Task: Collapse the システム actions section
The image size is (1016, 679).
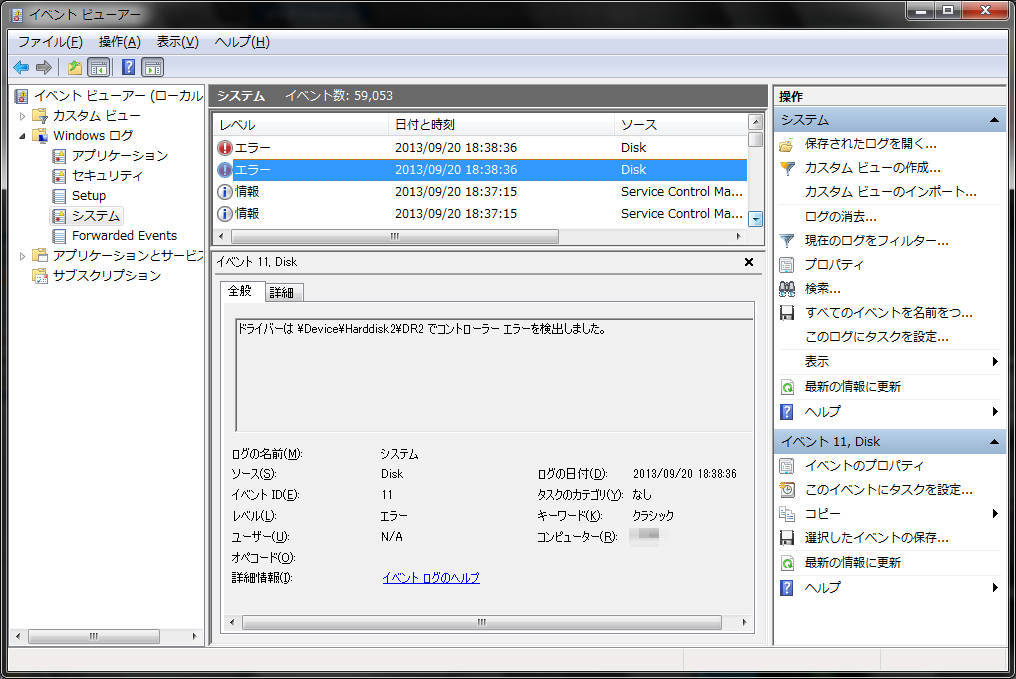Action: 993,121
